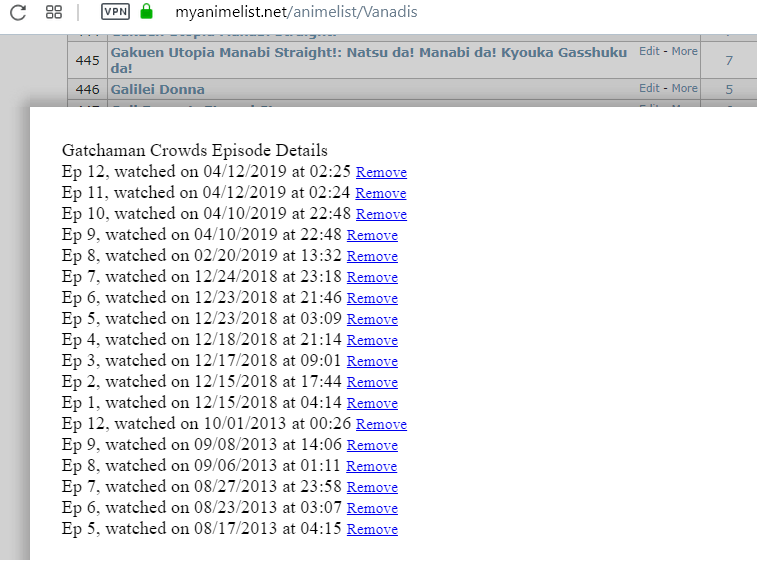Remove Ep 11 watched on 04/12/2019

coord(381,194)
